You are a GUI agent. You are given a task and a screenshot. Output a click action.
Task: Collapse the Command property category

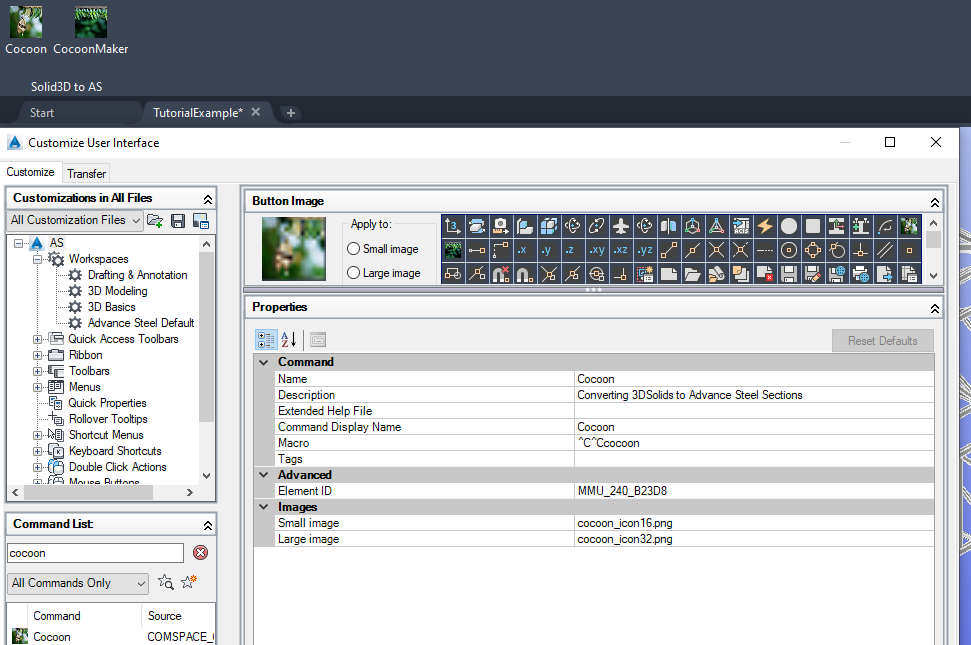click(264, 362)
